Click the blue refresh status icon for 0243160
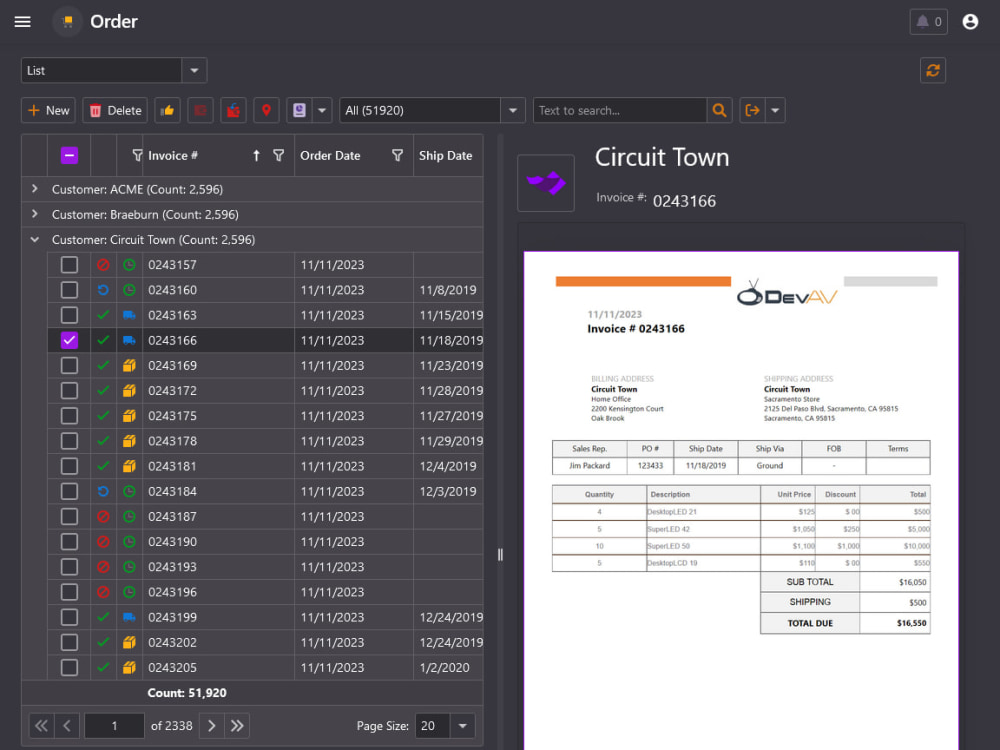This screenshot has height=750, width=1000. [x=103, y=290]
